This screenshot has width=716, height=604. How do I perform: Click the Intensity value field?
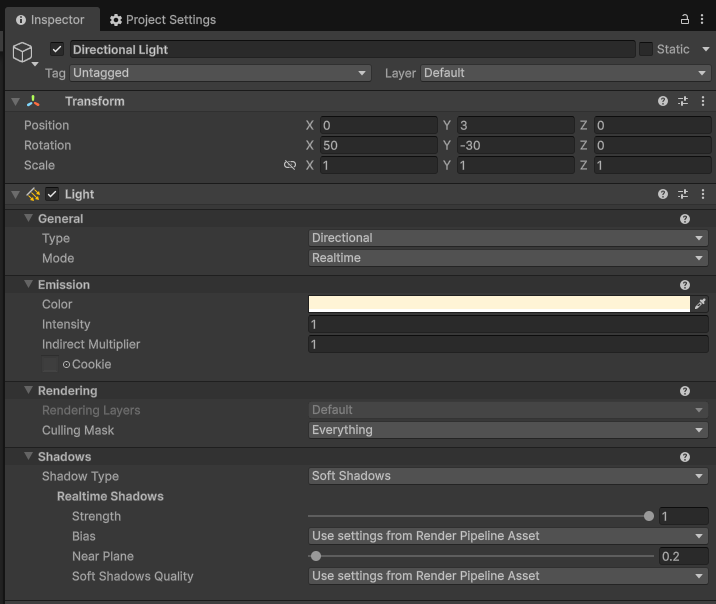508,324
